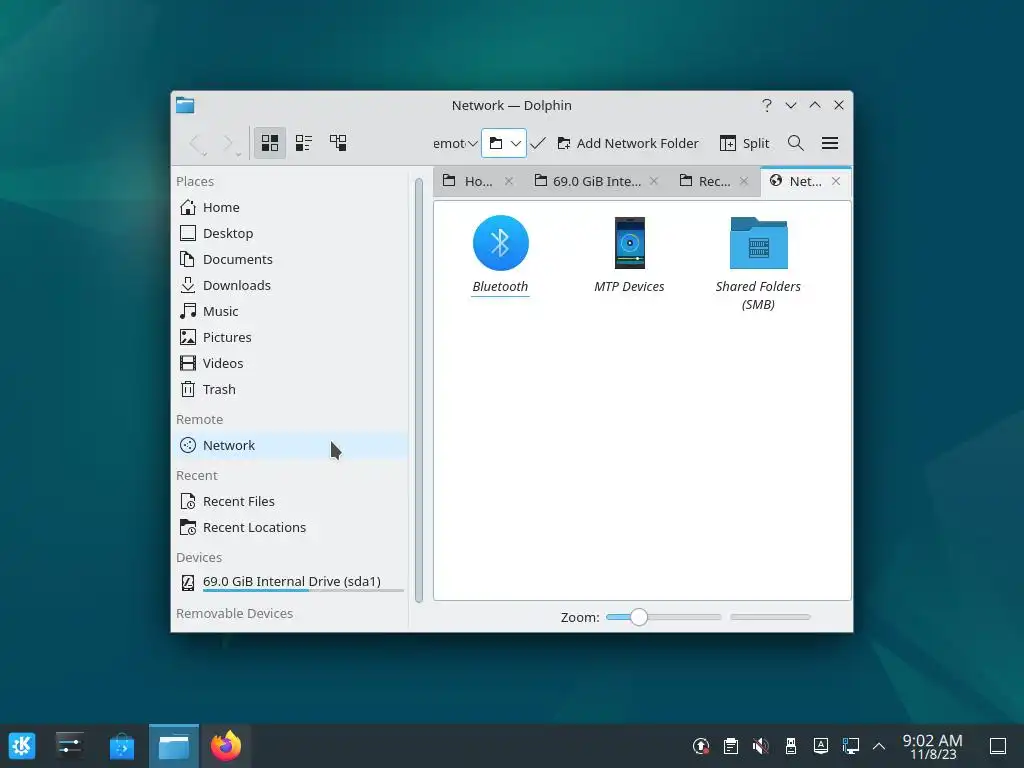1024x768 pixels.
Task: Open Trash in Places panel
Action: click(x=291, y=389)
